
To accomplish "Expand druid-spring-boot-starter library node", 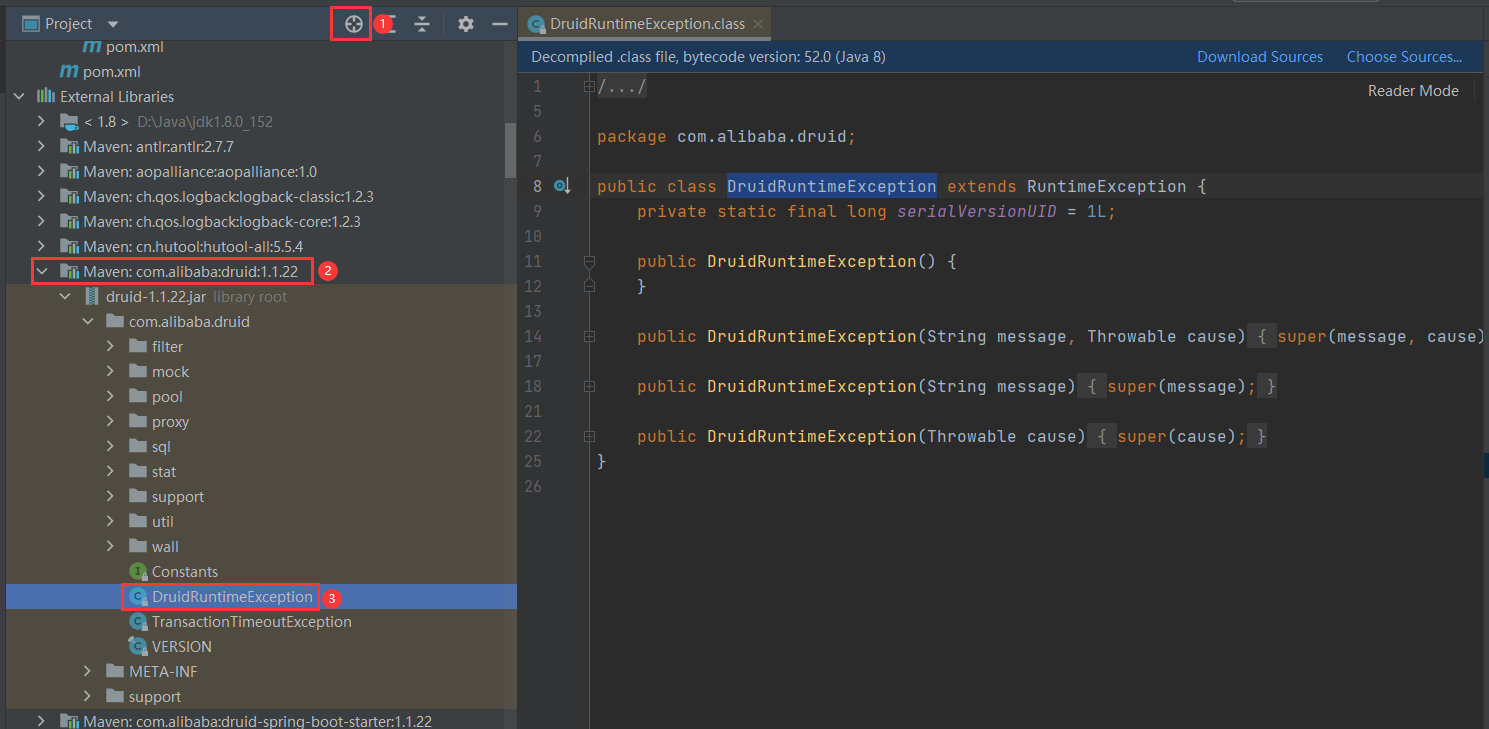I will (41, 721).
